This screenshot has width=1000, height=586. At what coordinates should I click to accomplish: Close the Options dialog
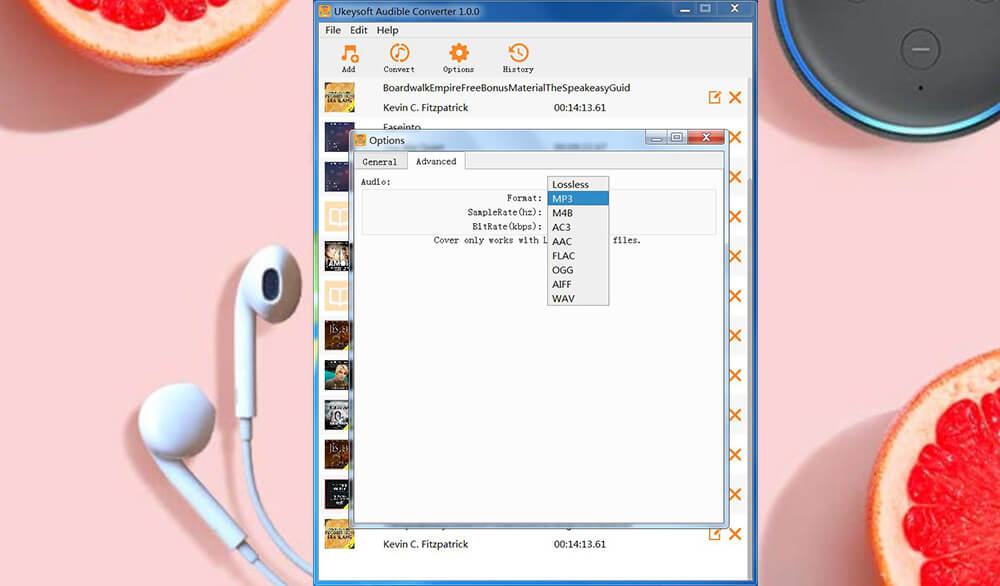click(706, 137)
